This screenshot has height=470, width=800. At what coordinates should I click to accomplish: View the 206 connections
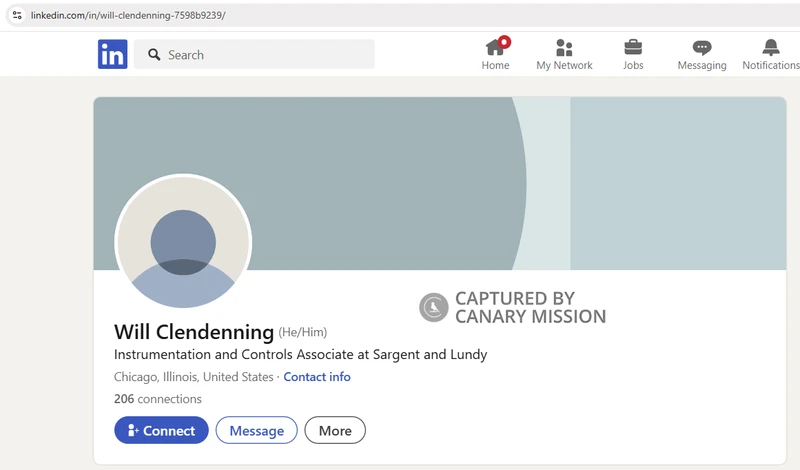[158, 399]
